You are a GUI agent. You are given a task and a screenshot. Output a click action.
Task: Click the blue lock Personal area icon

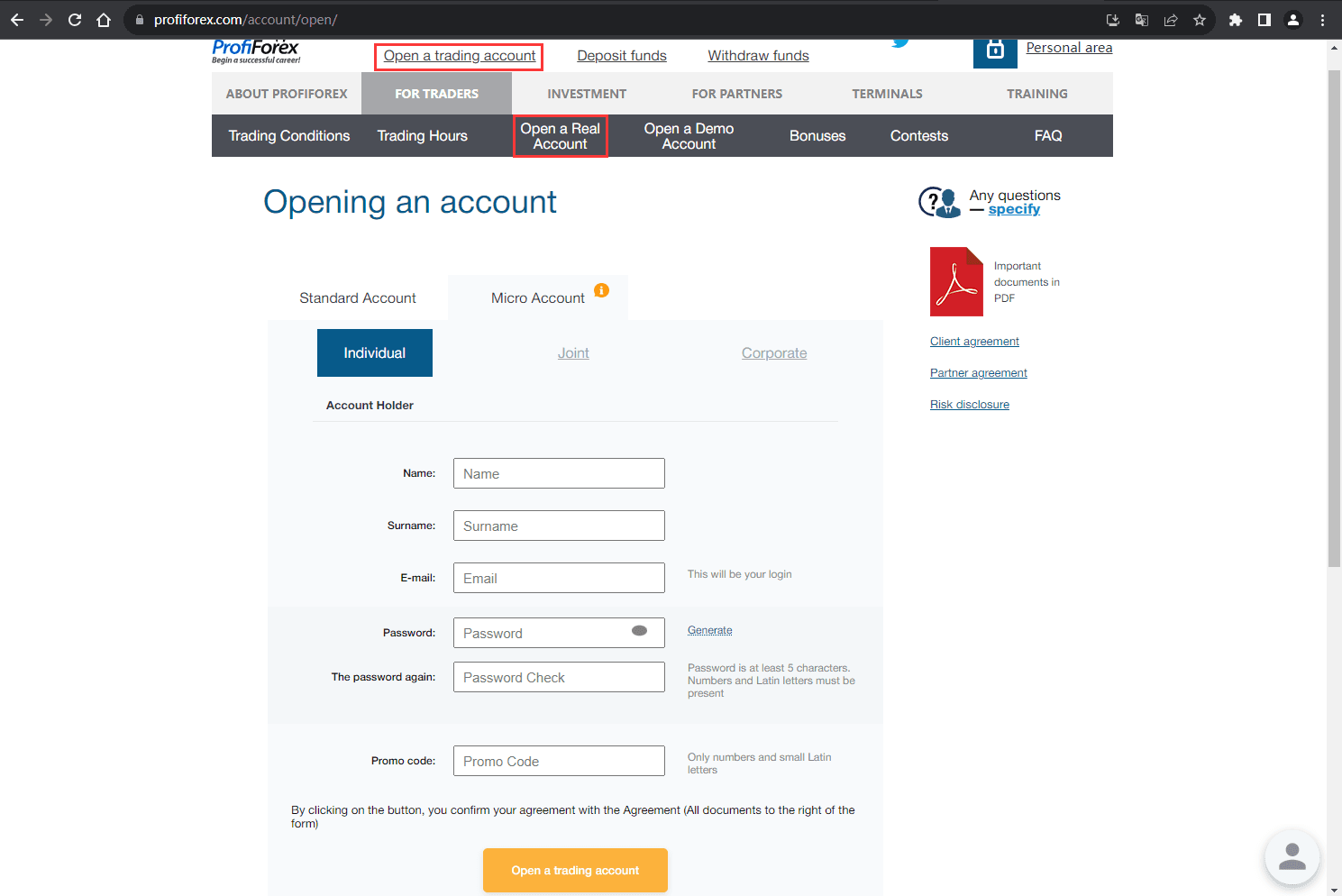click(x=995, y=52)
